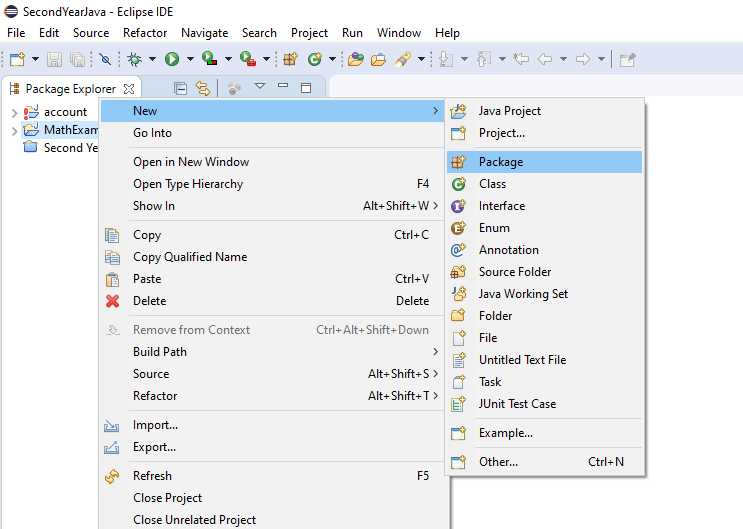Image resolution: width=743 pixels, height=529 pixels.
Task: Expand the MathExam project tree node
Action: 13,130
